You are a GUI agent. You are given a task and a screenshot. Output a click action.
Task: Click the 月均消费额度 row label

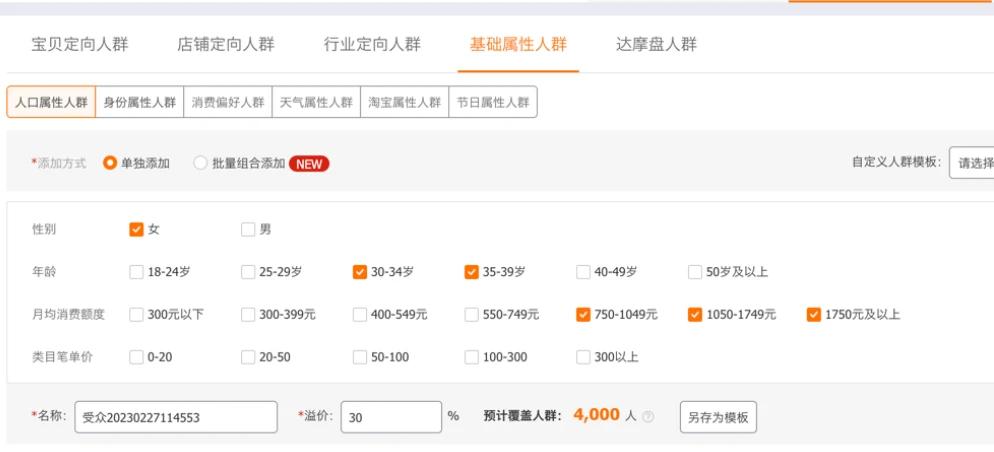pos(68,314)
